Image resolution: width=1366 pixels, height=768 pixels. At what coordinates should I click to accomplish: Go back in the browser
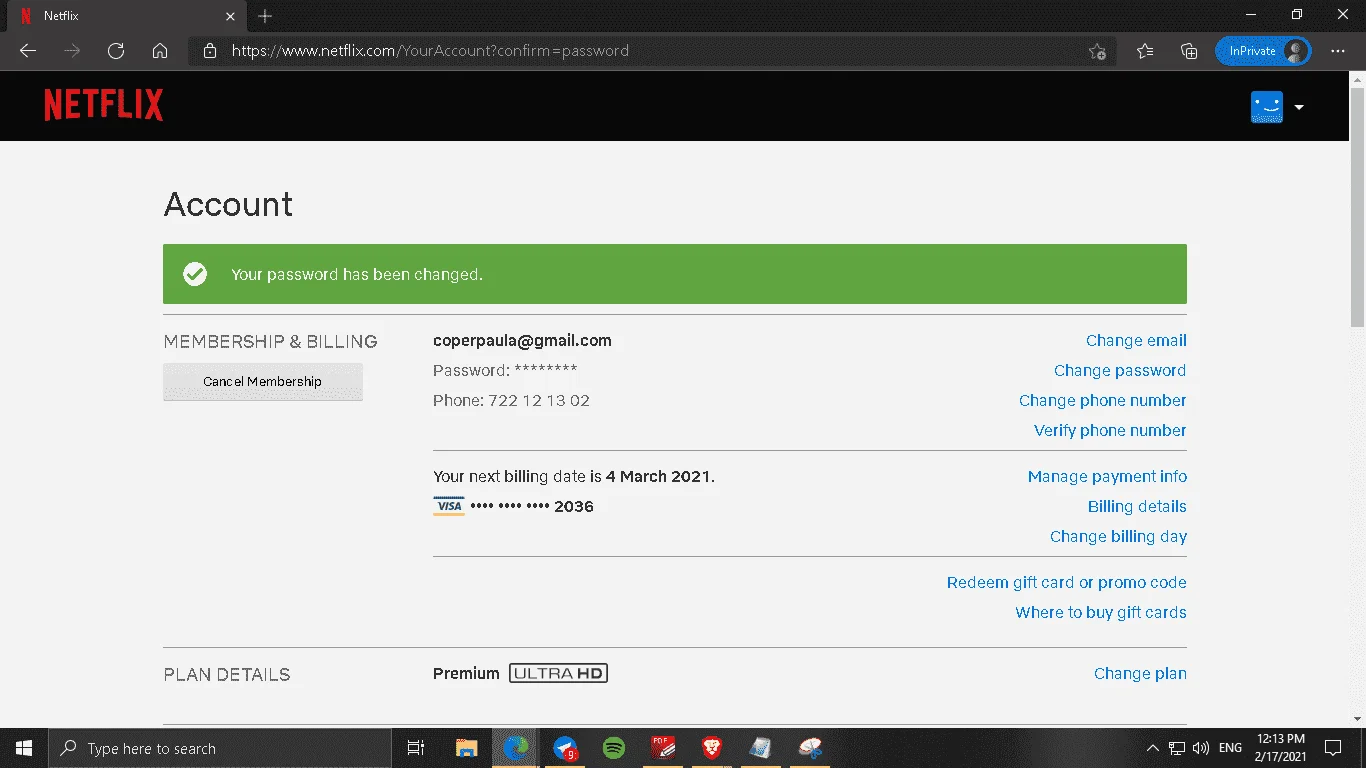coord(28,51)
